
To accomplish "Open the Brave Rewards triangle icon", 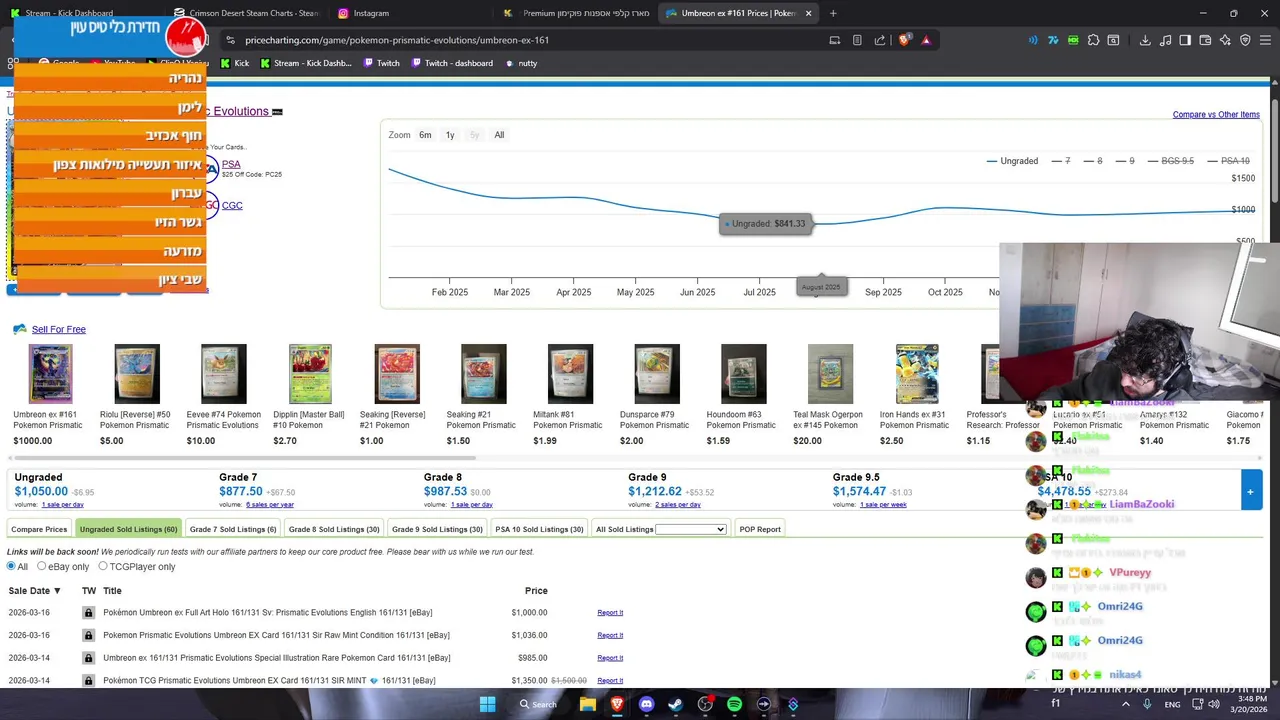I will pyautogui.click(x=926, y=40).
